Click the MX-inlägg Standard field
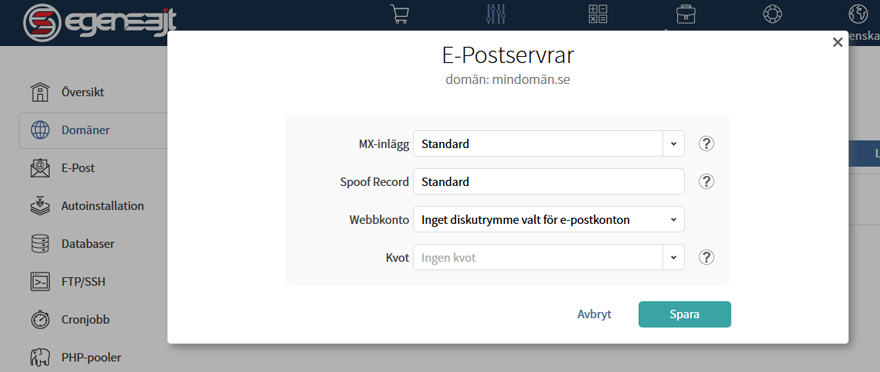 coord(538,144)
